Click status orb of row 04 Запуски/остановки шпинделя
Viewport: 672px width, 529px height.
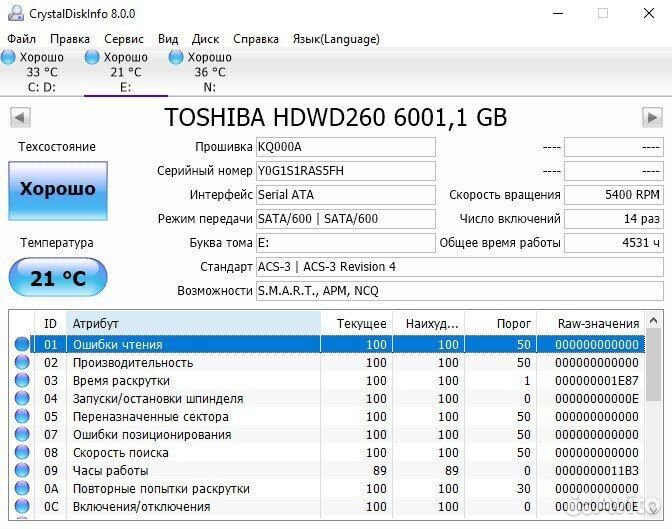pyautogui.click(x=22, y=398)
